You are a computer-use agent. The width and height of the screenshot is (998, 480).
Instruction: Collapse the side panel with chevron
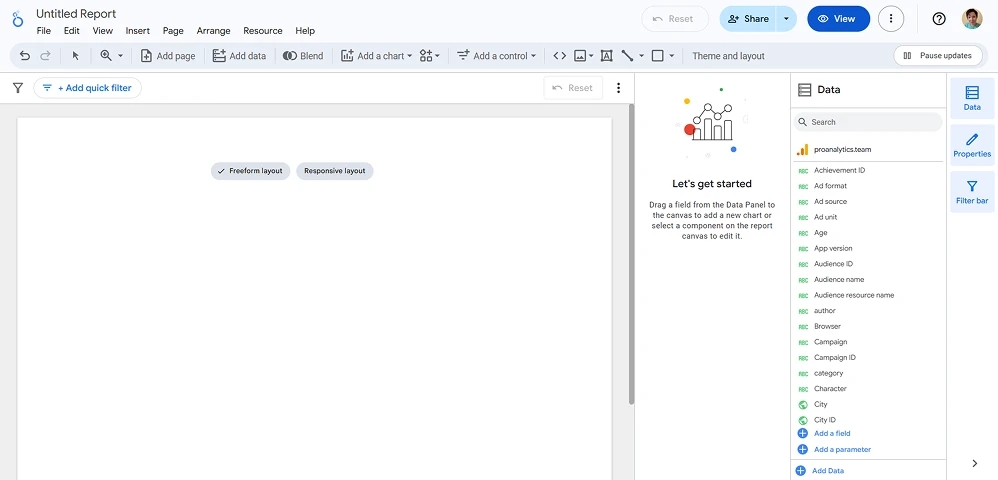tap(975, 463)
